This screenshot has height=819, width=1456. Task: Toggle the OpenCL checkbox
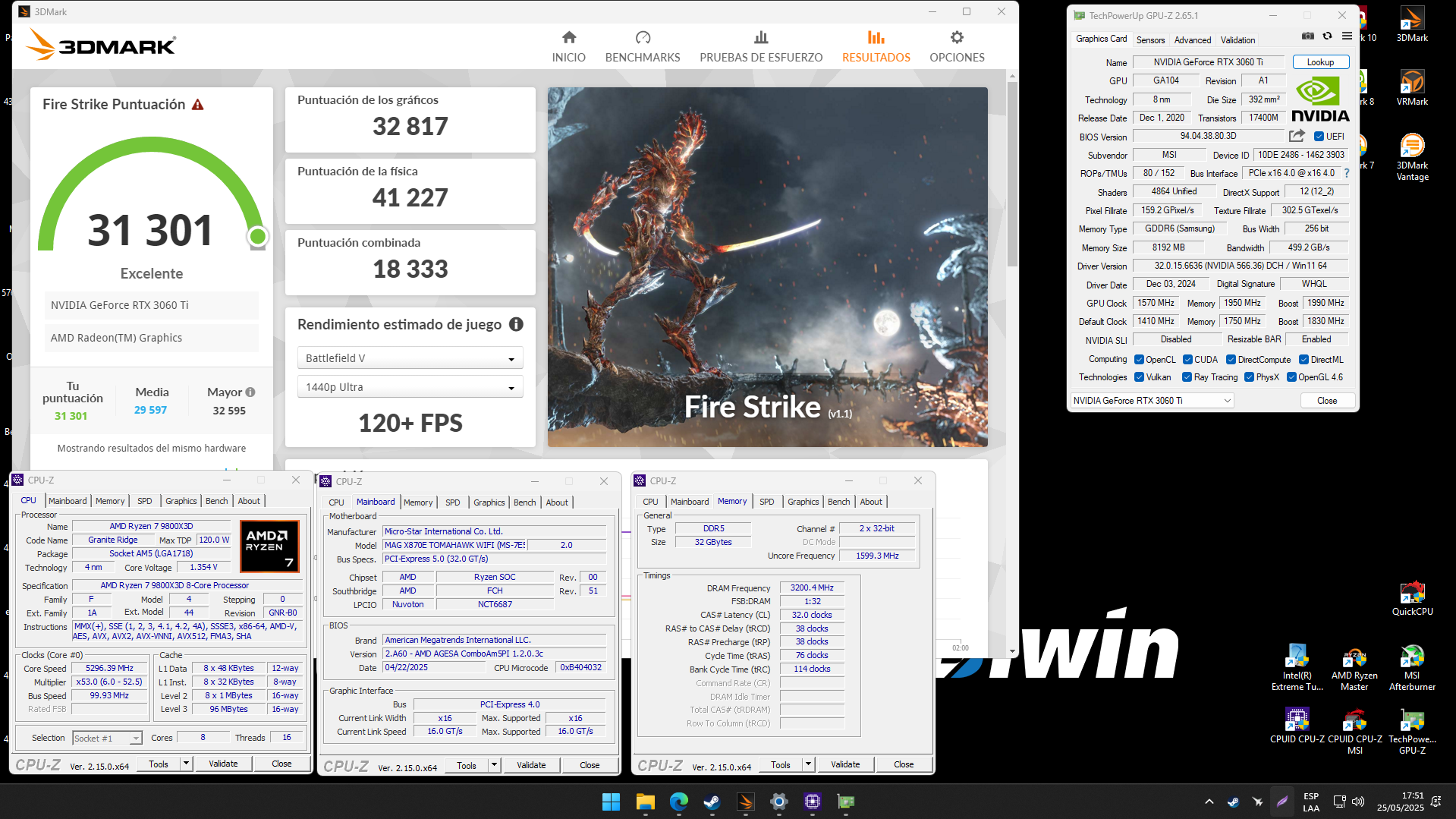coord(1139,360)
